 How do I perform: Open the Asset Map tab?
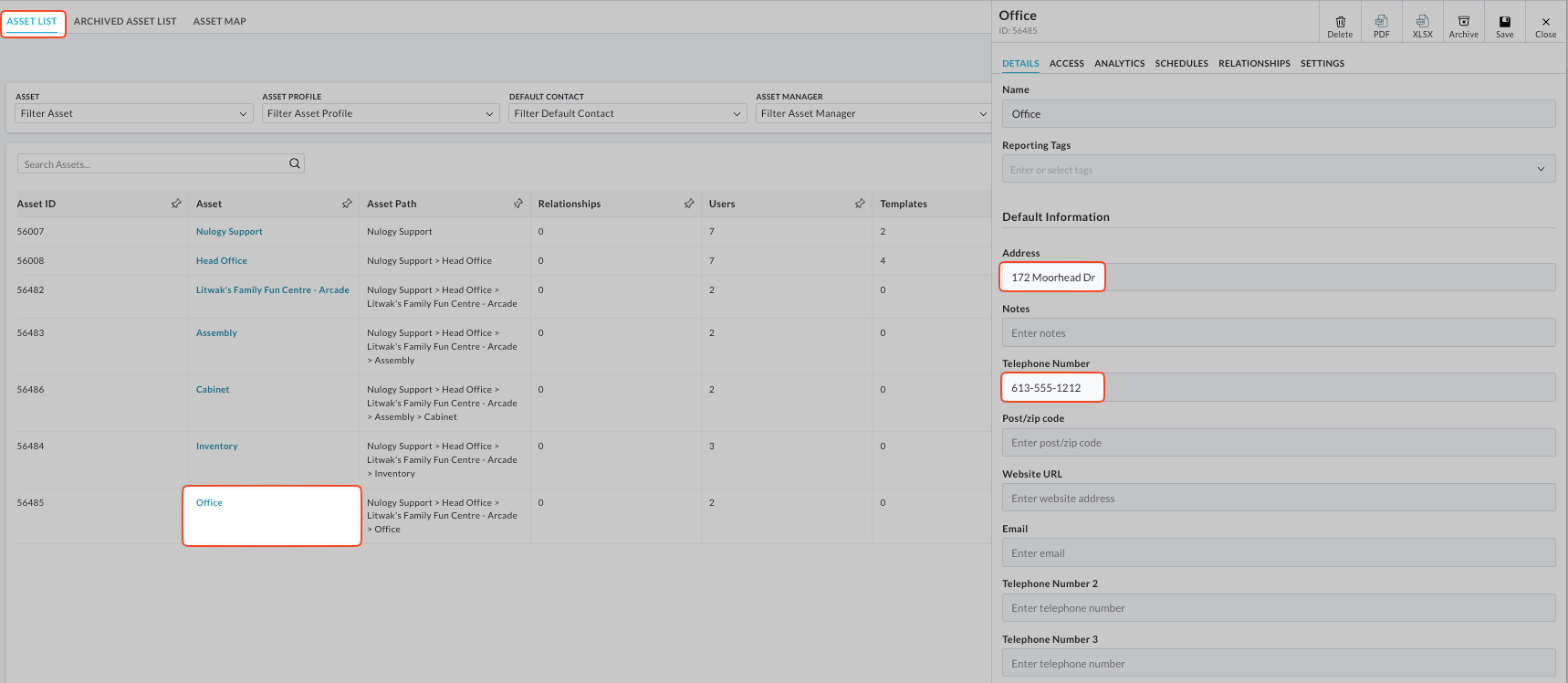[x=220, y=21]
